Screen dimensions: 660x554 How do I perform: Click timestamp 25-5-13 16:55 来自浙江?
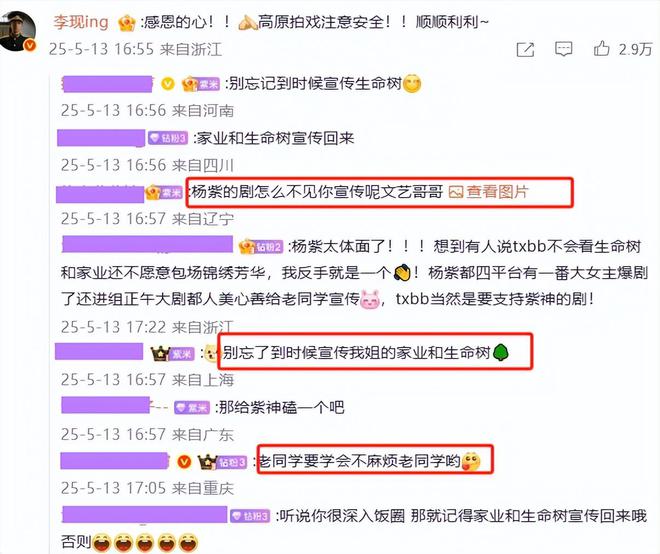(135, 49)
